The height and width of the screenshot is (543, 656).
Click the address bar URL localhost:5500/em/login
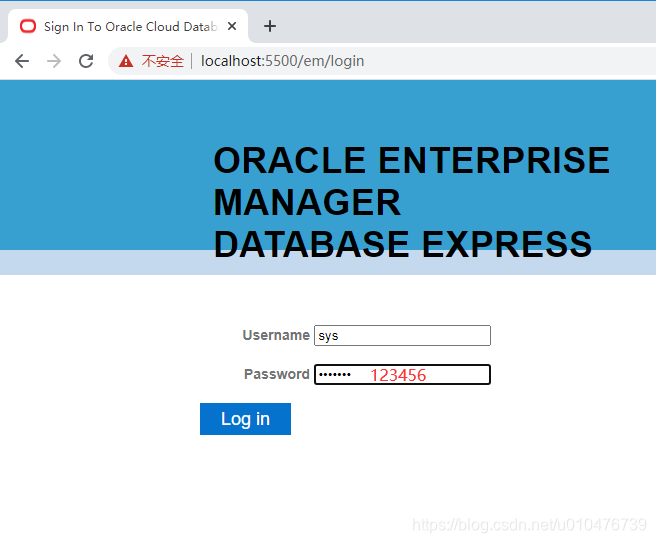(x=282, y=61)
